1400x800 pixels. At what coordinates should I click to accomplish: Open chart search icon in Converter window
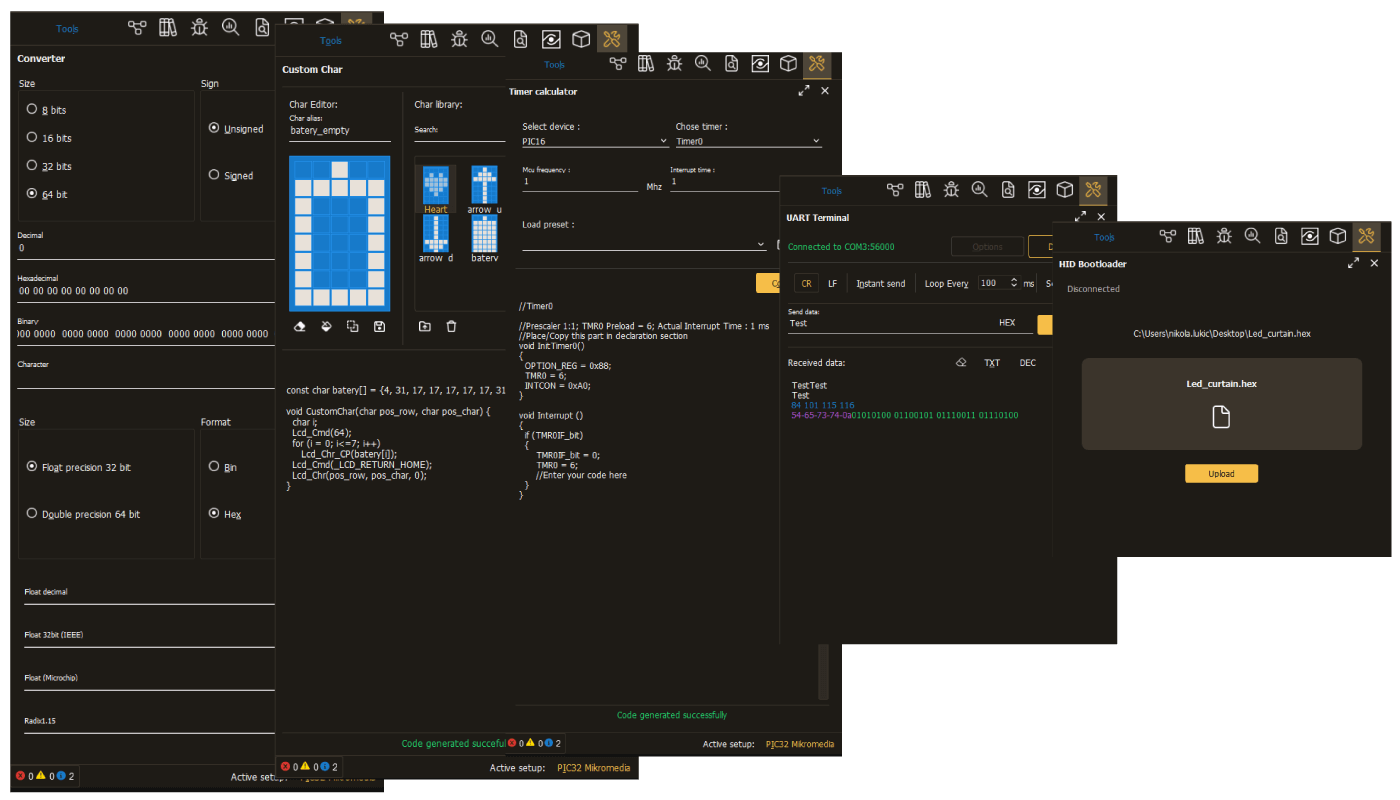tap(231, 28)
